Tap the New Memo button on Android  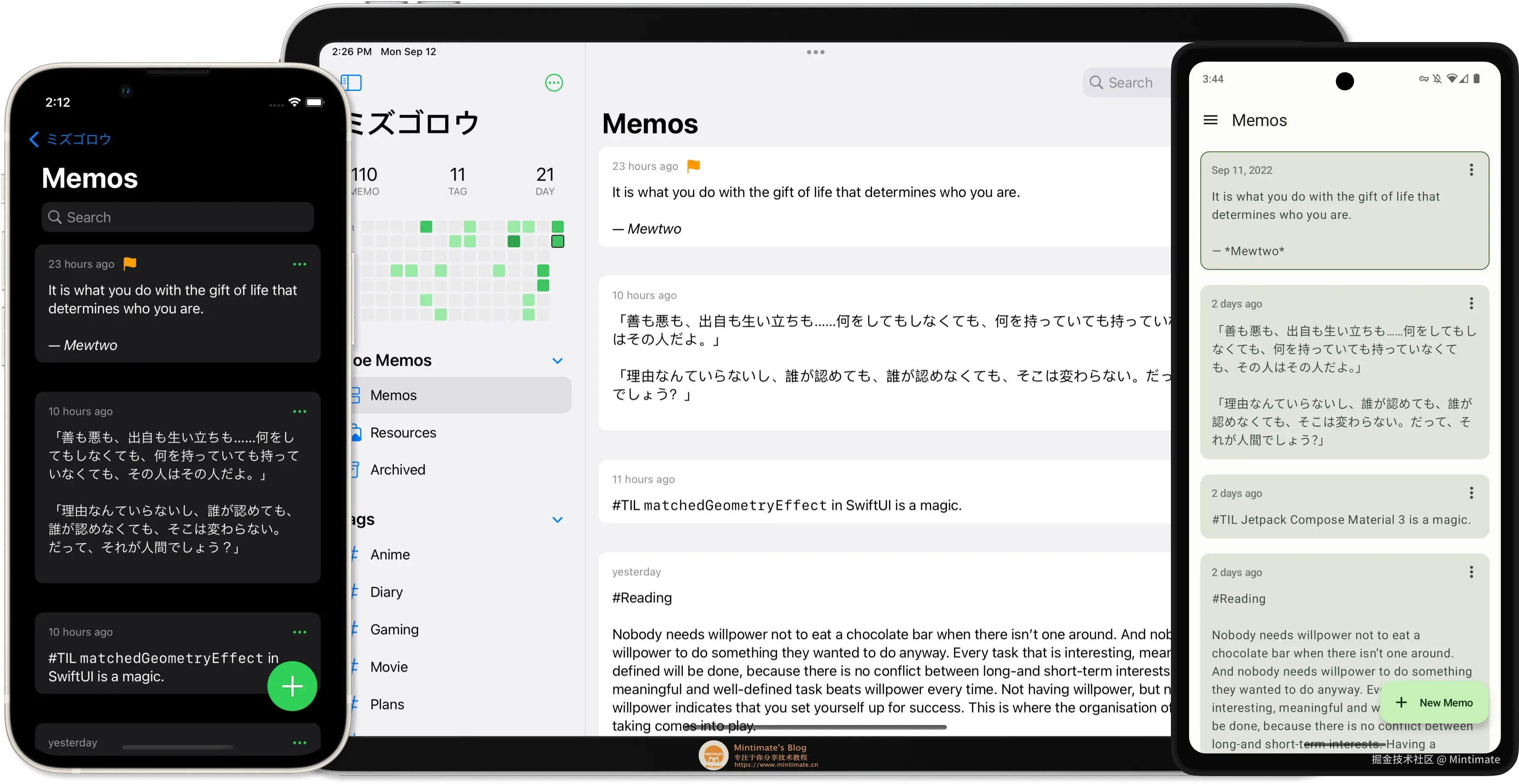1435,702
